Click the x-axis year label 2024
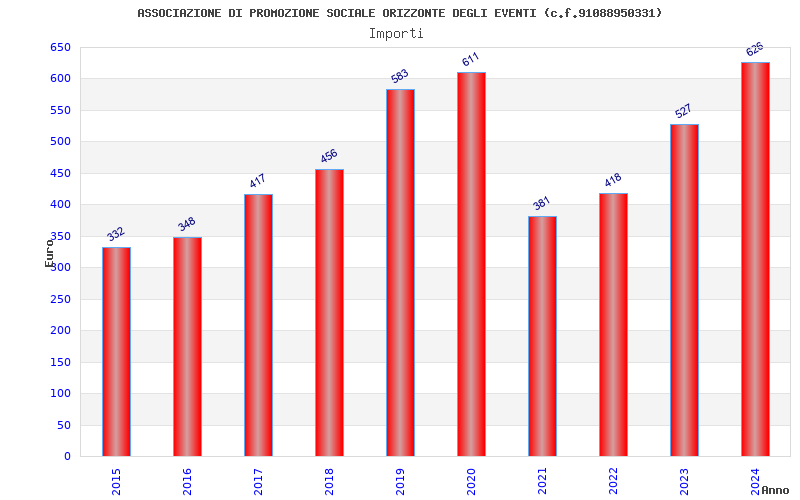Viewport: 800px width, 500px height. 755,482
